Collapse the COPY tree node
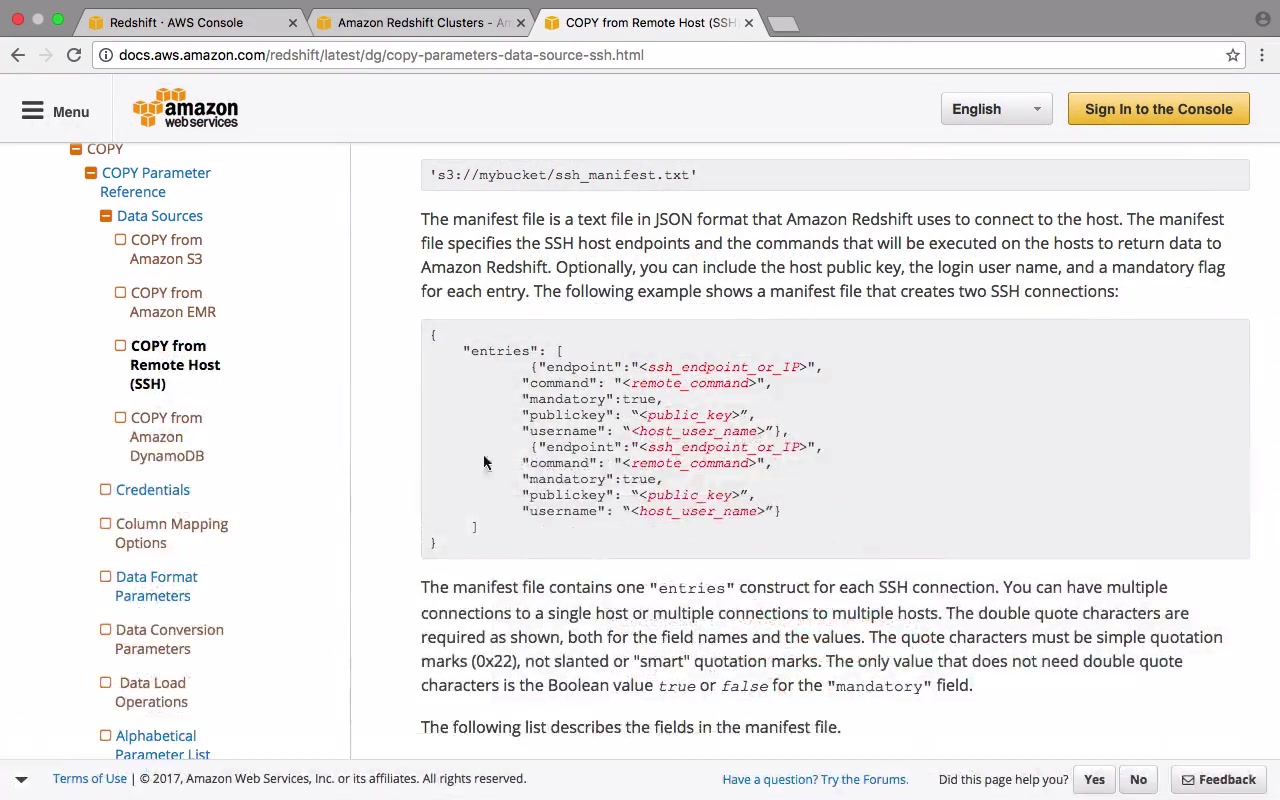The height and width of the screenshot is (800, 1280). 76,149
